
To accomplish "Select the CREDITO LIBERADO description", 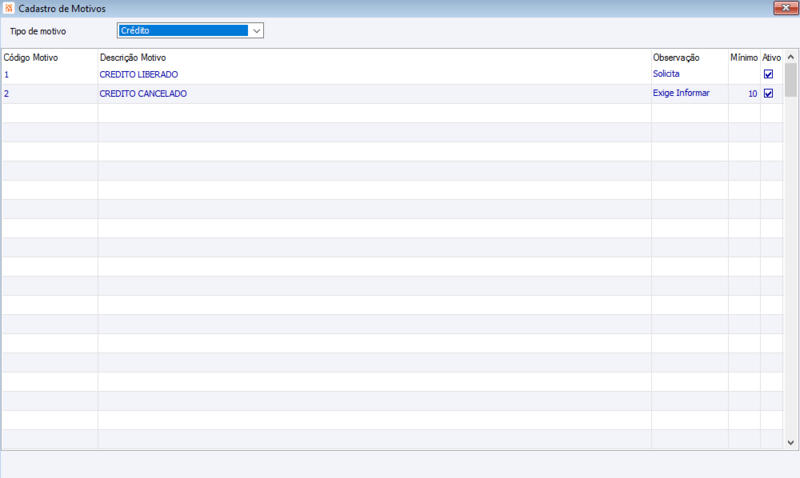I will tap(139, 74).
